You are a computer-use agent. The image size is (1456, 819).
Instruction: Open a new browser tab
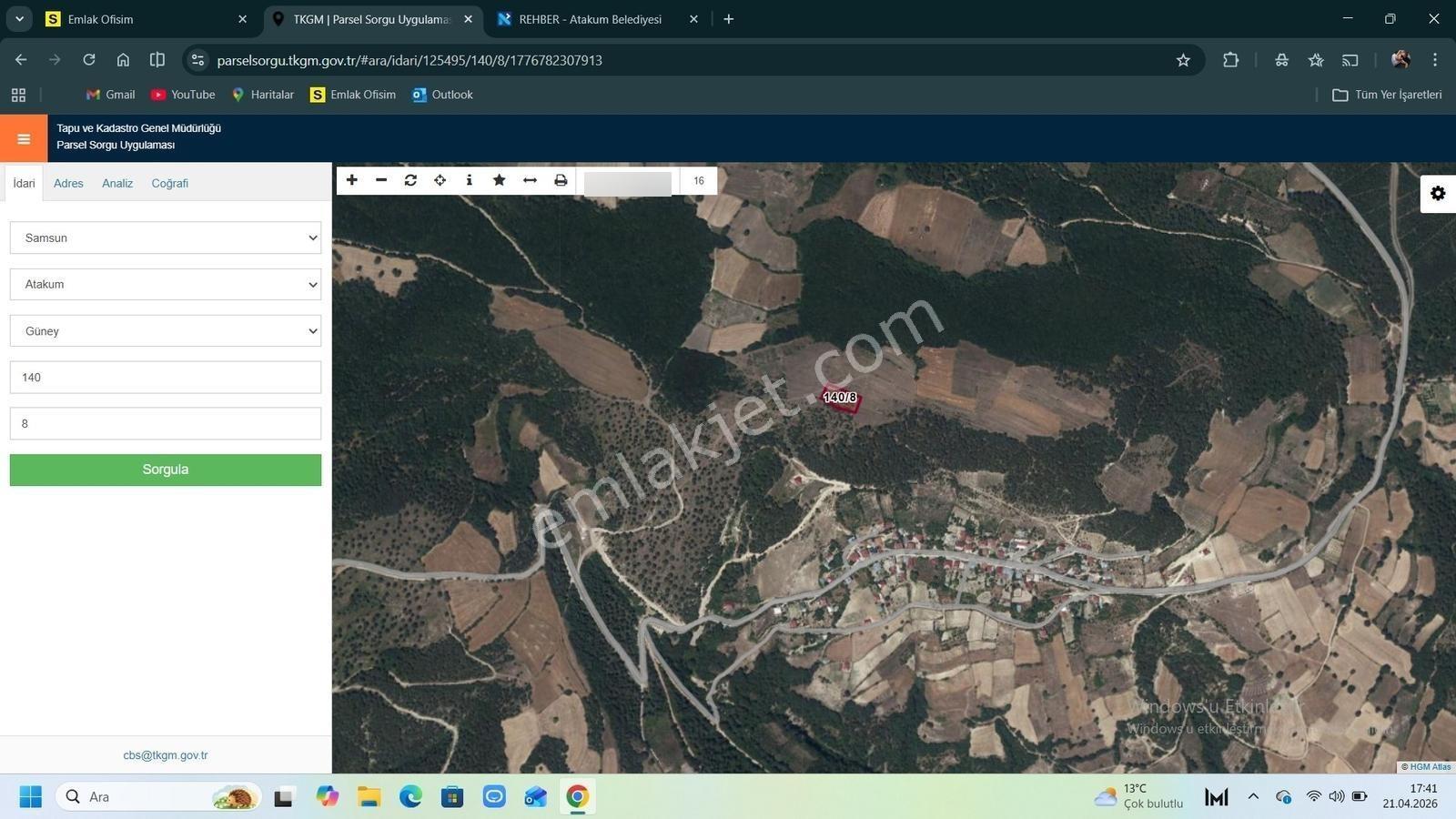728,19
